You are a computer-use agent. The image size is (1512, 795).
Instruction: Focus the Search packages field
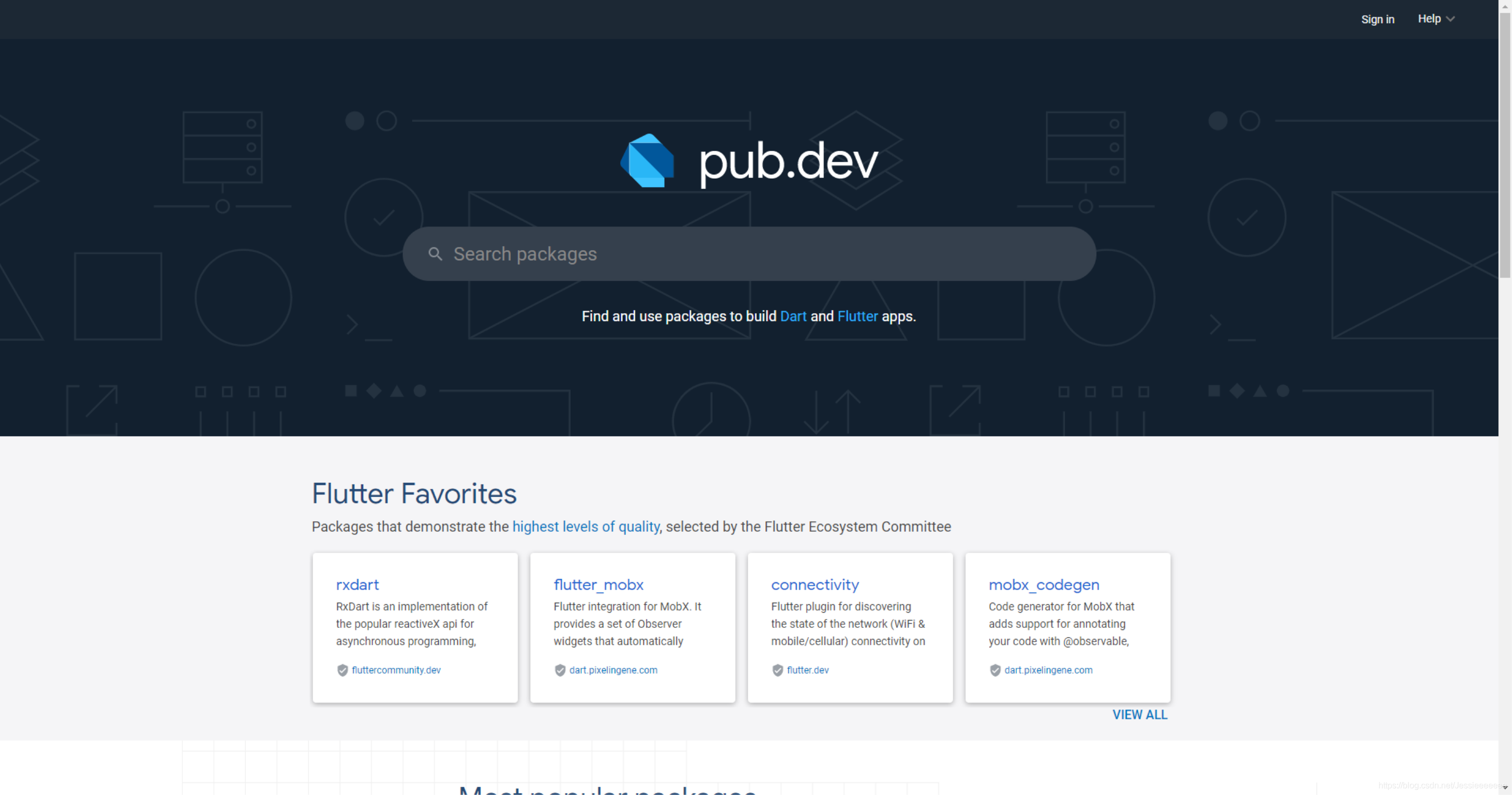point(749,253)
